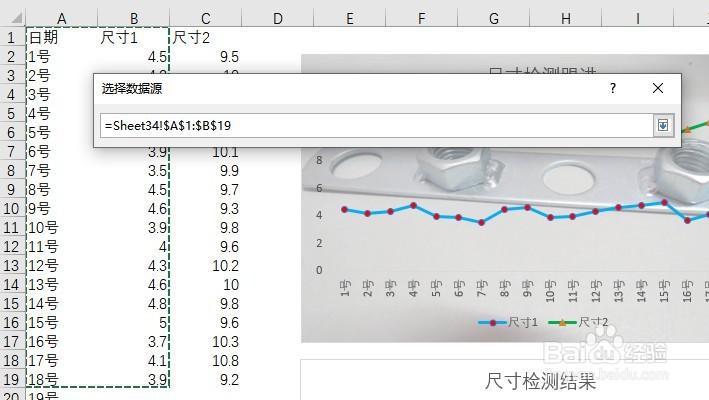Viewport: 709px width, 400px height.
Task: Click the 尺寸检测结果 chart title below
Action: 540,381
